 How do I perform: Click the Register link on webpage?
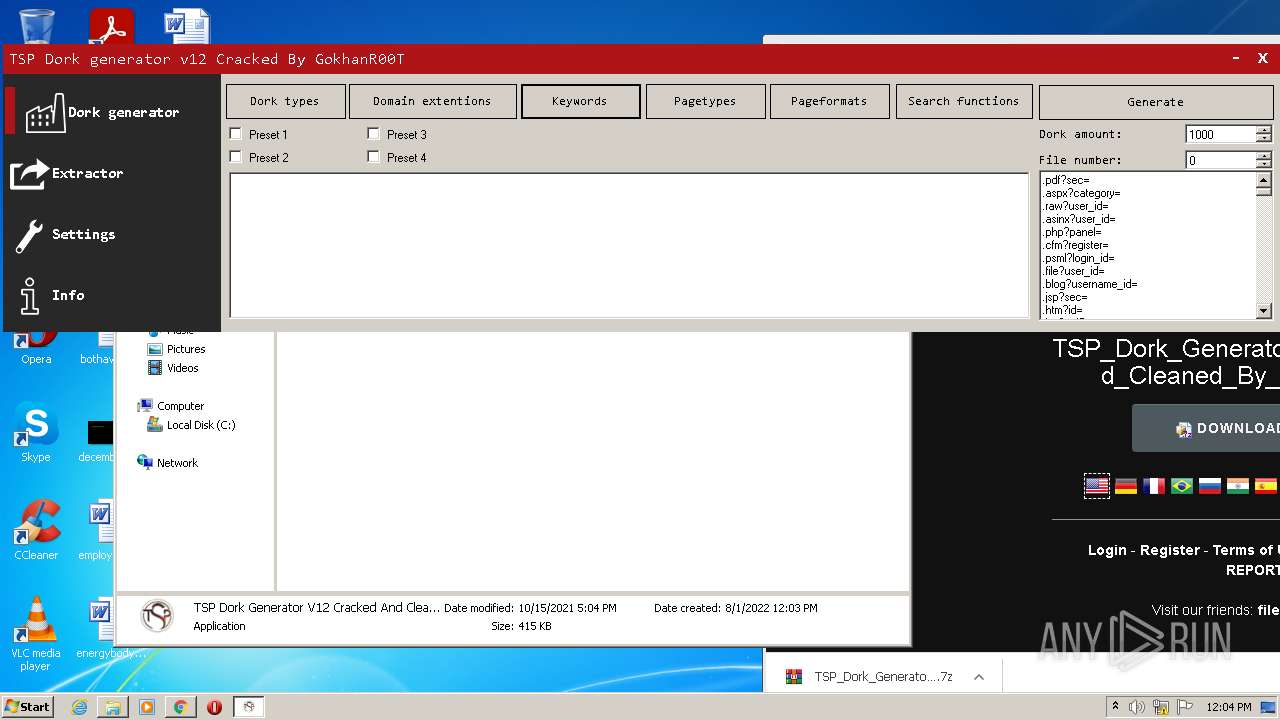click(1170, 550)
